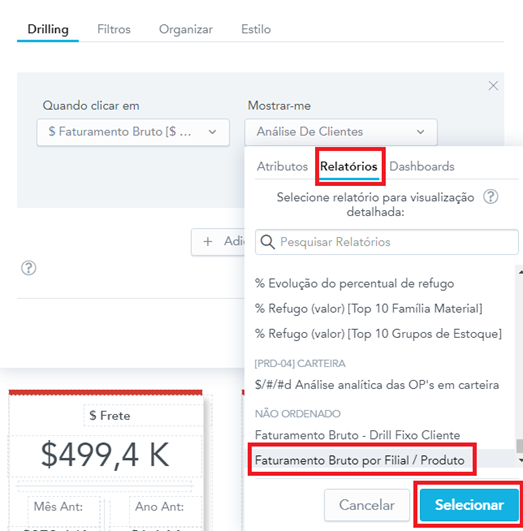This screenshot has height=531, width=523.
Task: Click the plus icon on the Adicionar button
Action: pos(208,241)
